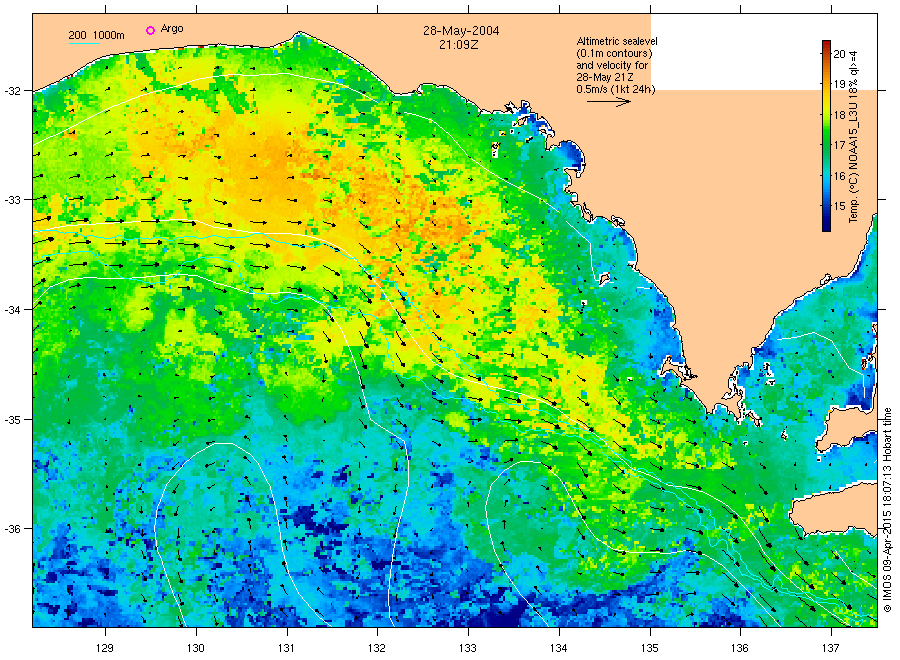Click the '(0.1m contours)' caption line
The image size is (900, 660).
614,53
